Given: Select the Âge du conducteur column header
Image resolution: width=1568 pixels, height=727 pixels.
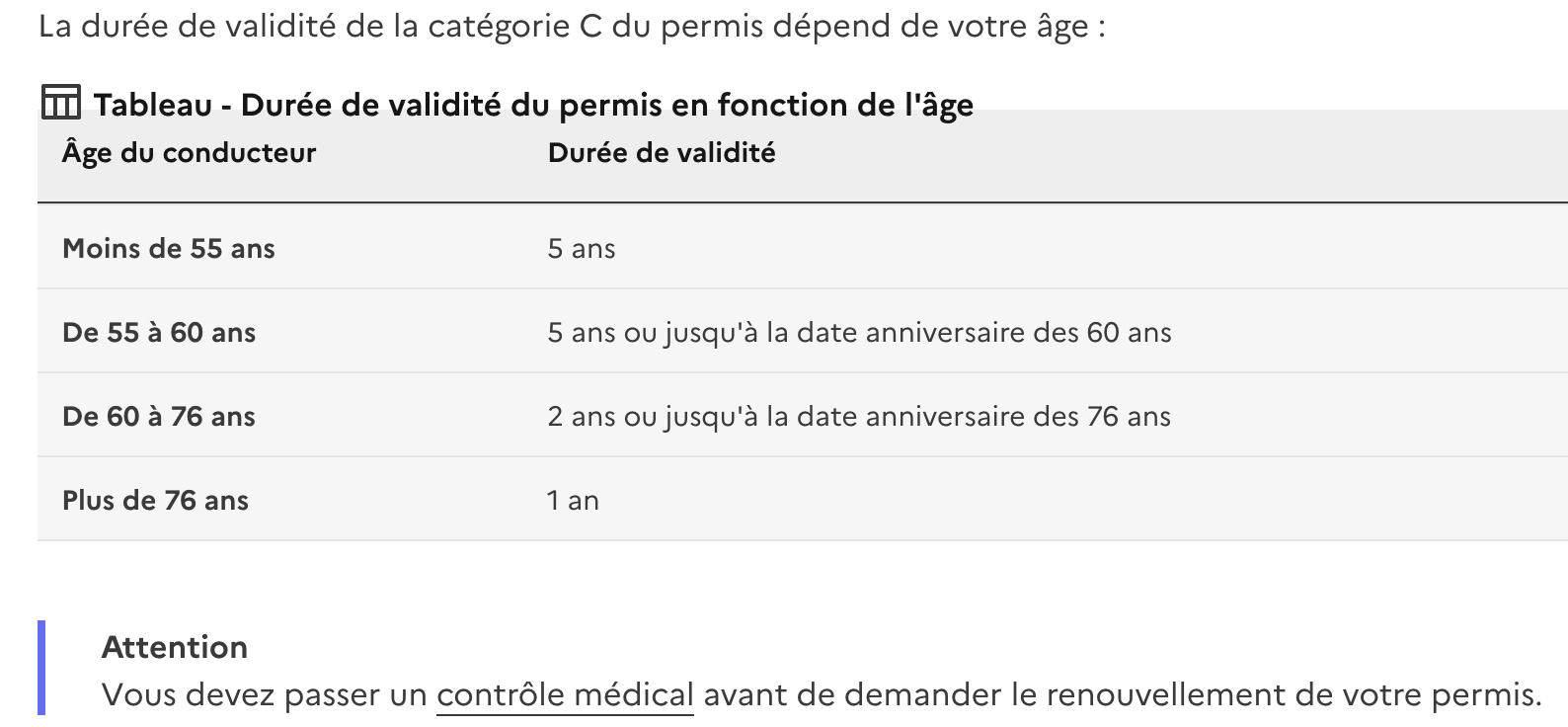Looking at the screenshot, I should coord(189,153).
